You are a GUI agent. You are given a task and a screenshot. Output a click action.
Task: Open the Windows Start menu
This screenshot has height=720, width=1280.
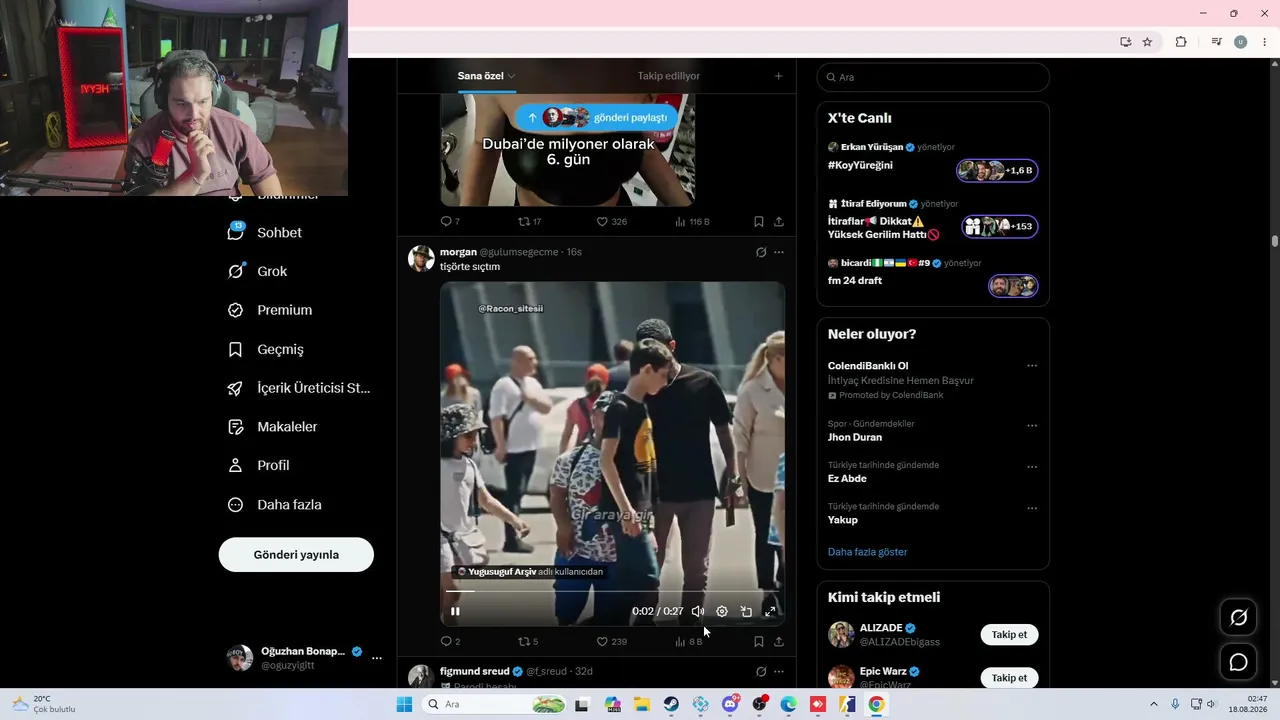[404, 705]
